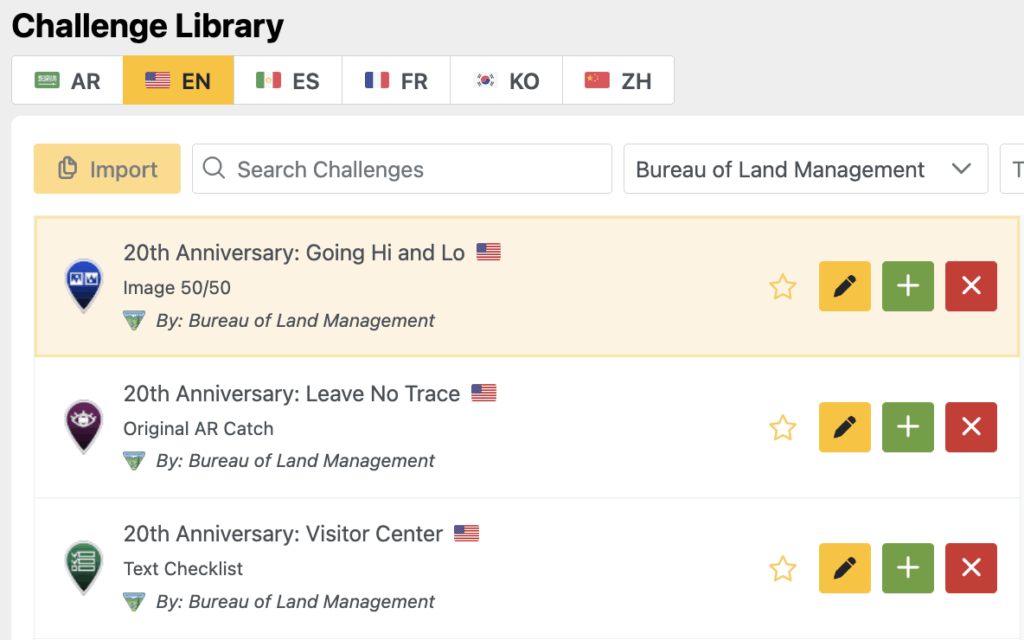Click the Image 50/50 map pin icon
The image size is (1024, 640).
tap(84, 286)
